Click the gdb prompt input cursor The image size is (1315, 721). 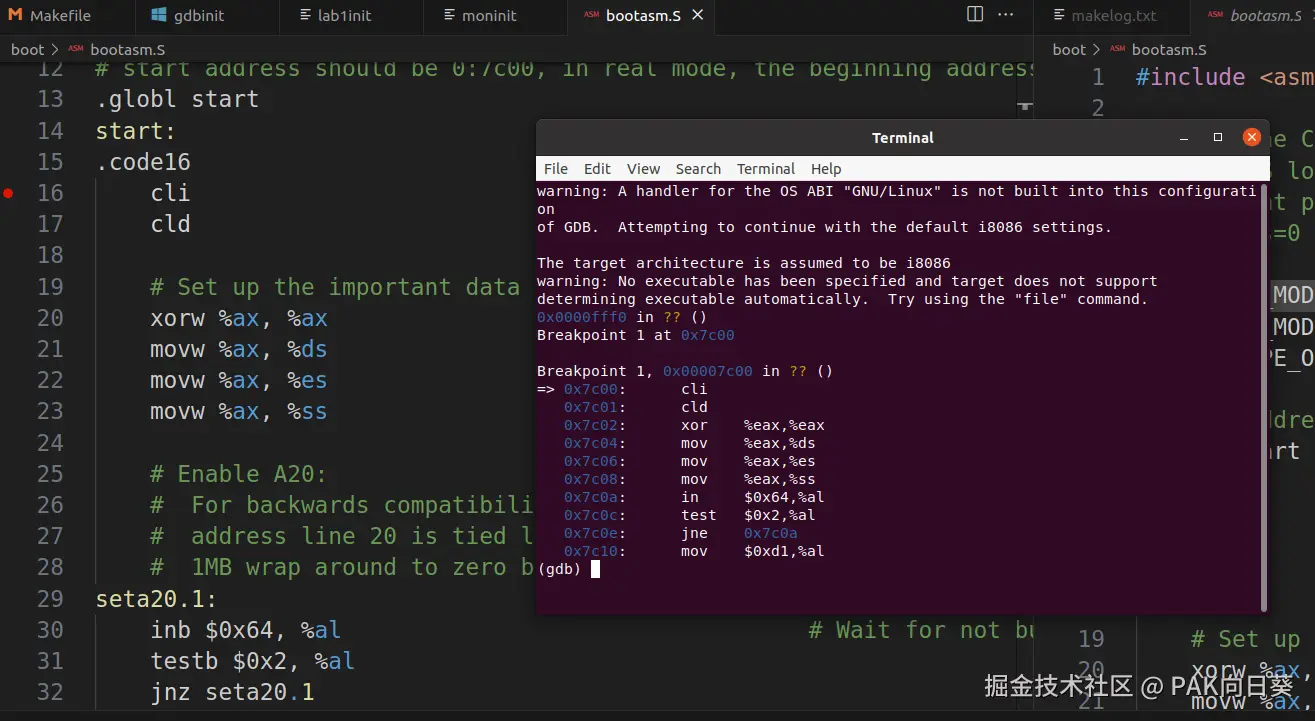point(595,569)
